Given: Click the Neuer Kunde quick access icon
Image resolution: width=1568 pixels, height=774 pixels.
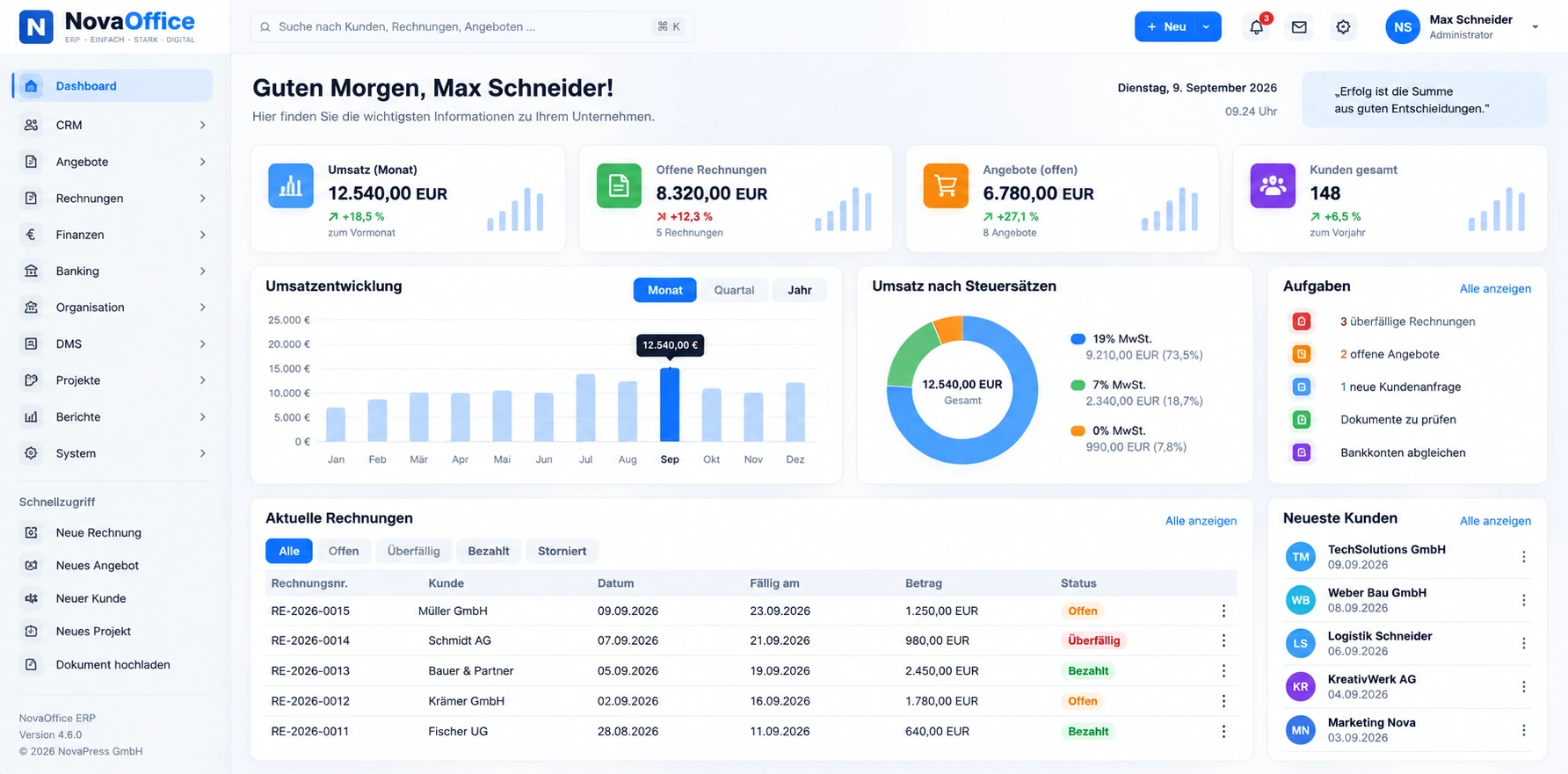Looking at the screenshot, I should pos(32,598).
